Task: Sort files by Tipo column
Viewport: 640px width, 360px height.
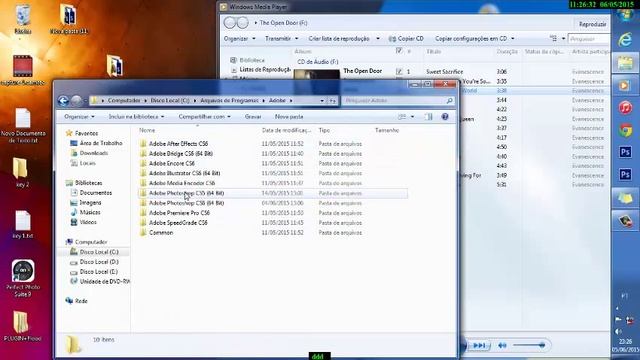Action: pyautogui.click(x=324, y=130)
